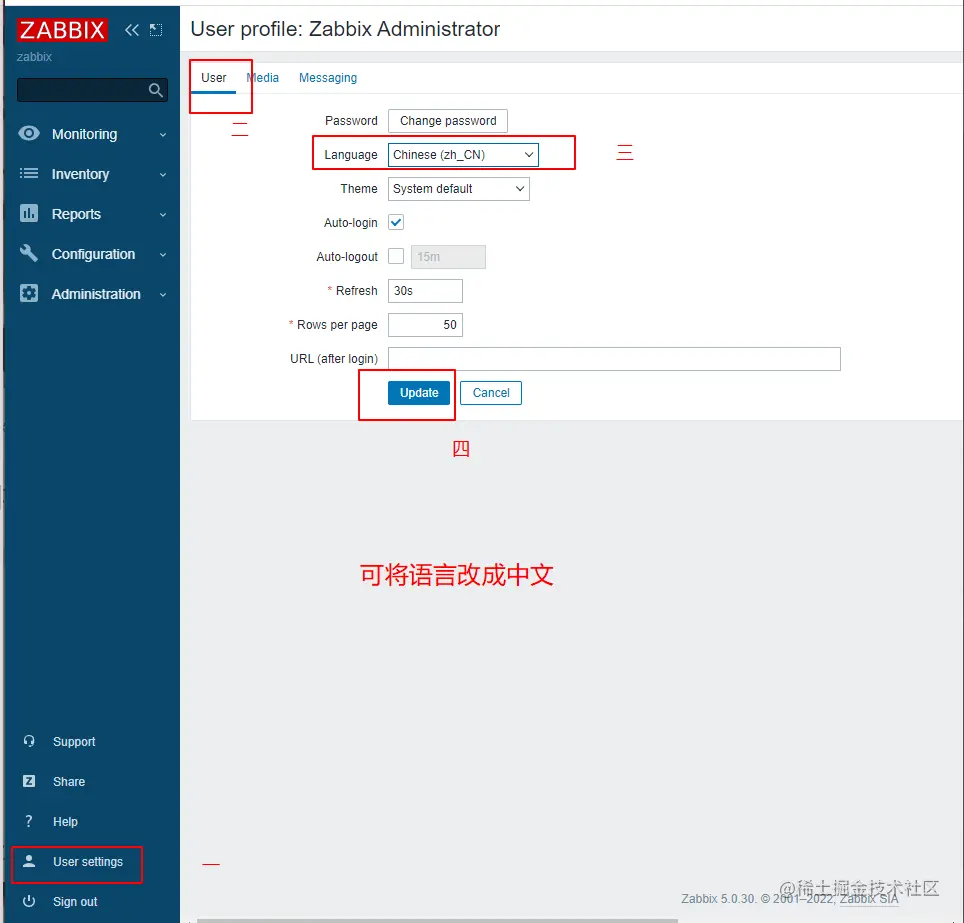This screenshot has height=923, width=964.
Task: Collapse the sidebar with double-chevron icon
Action: click(x=132, y=30)
